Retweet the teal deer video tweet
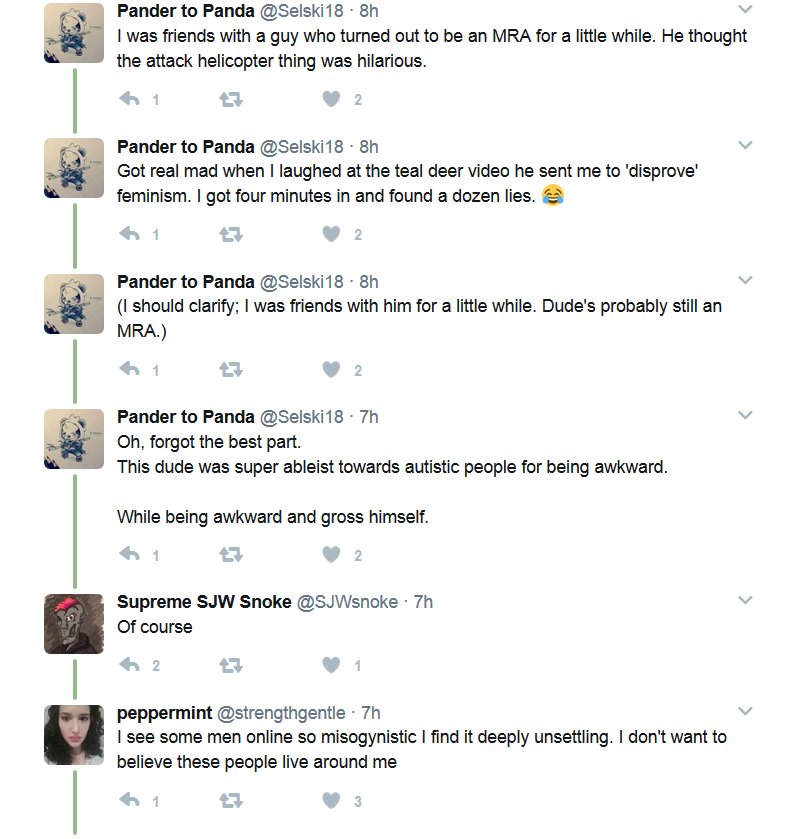This screenshot has width=793, height=839. click(x=231, y=234)
